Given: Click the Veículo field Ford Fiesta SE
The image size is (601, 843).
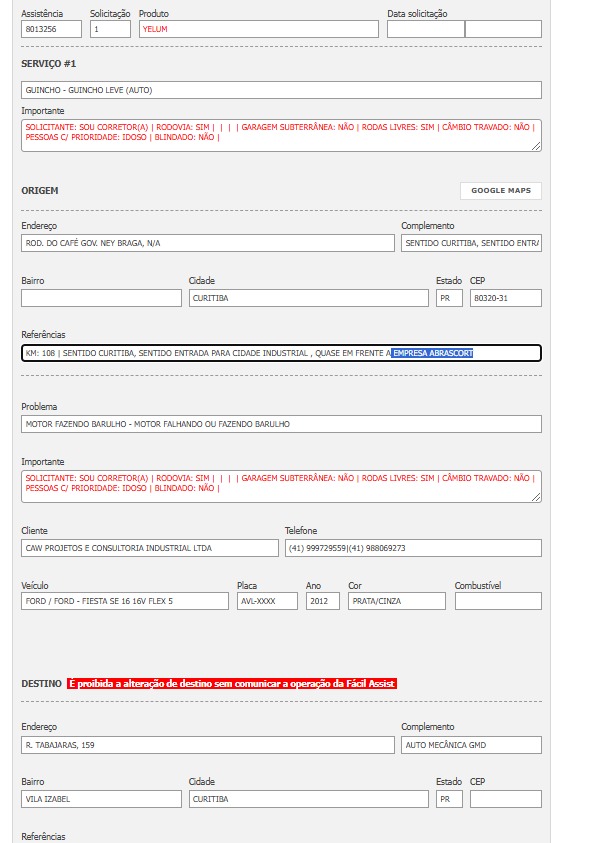Looking at the screenshot, I should (125, 601).
